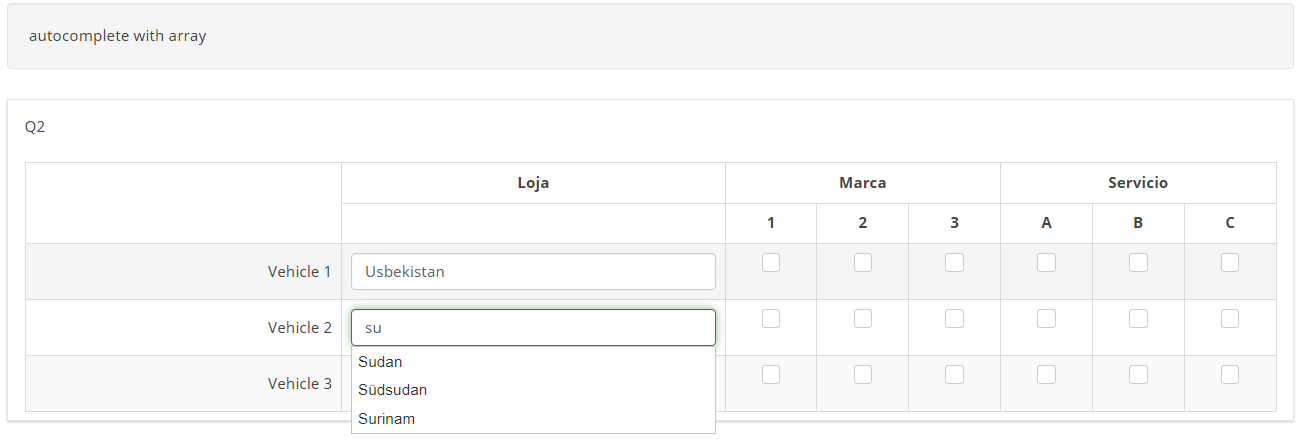
Task: Enable Vehicle 1 Marca 3 checkbox
Action: pos(955,263)
